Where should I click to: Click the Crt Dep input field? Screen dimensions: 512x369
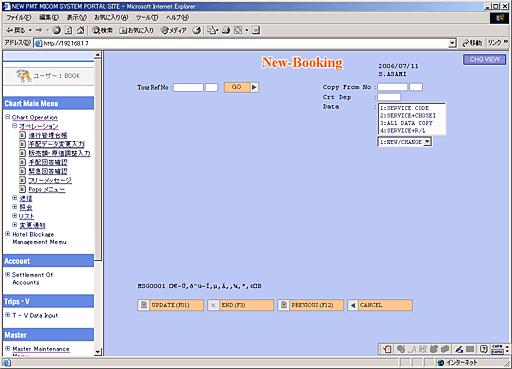pos(389,97)
